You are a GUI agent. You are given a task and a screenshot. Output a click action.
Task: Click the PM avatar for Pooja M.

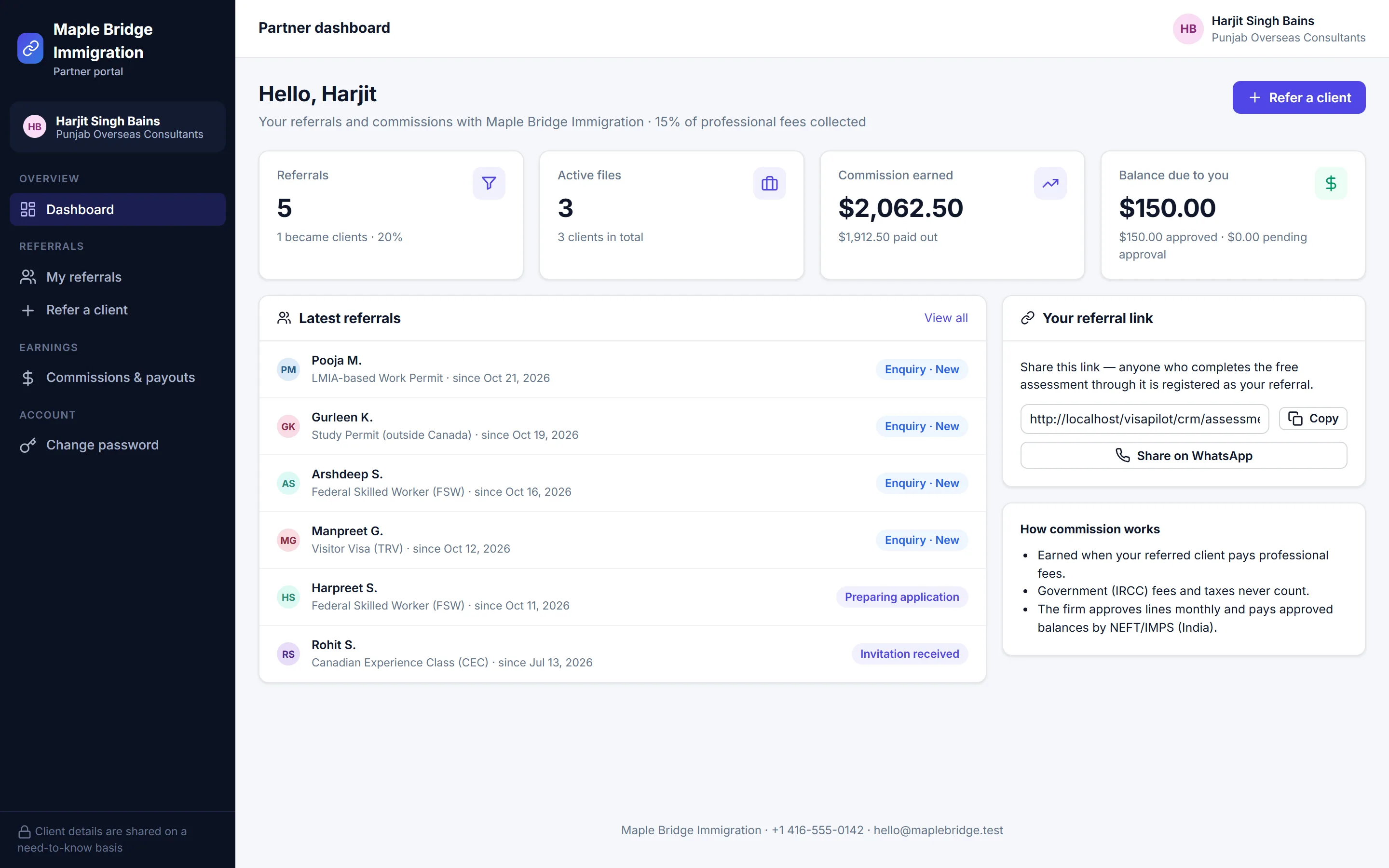(x=288, y=370)
